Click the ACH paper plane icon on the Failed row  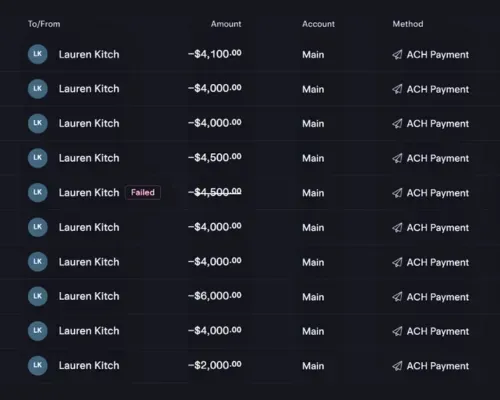click(397, 193)
